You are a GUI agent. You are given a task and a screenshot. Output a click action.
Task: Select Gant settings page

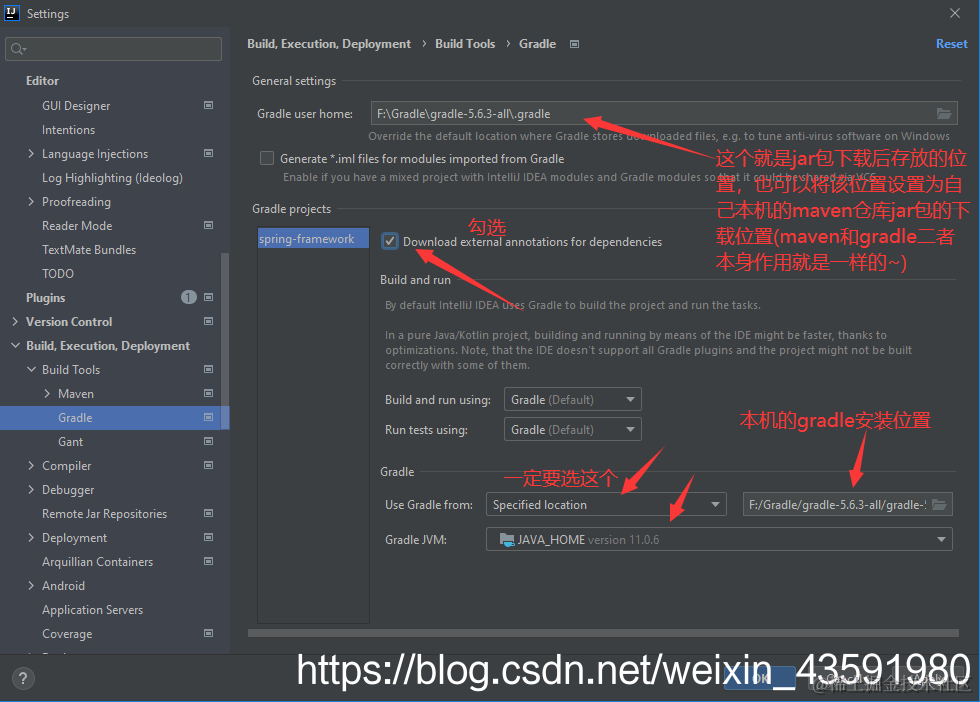coord(70,441)
